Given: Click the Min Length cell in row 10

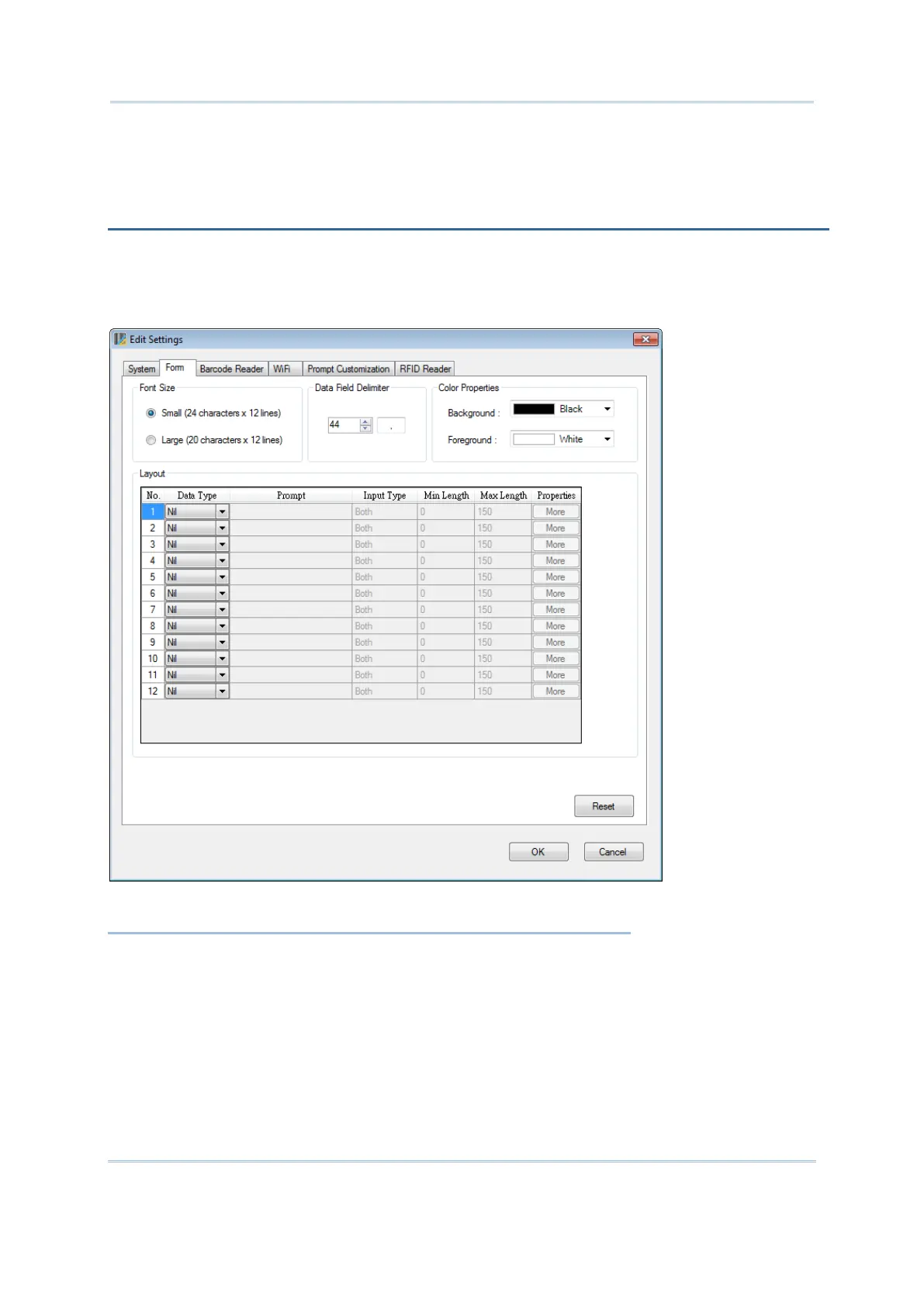Looking at the screenshot, I should (x=446, y=659).
